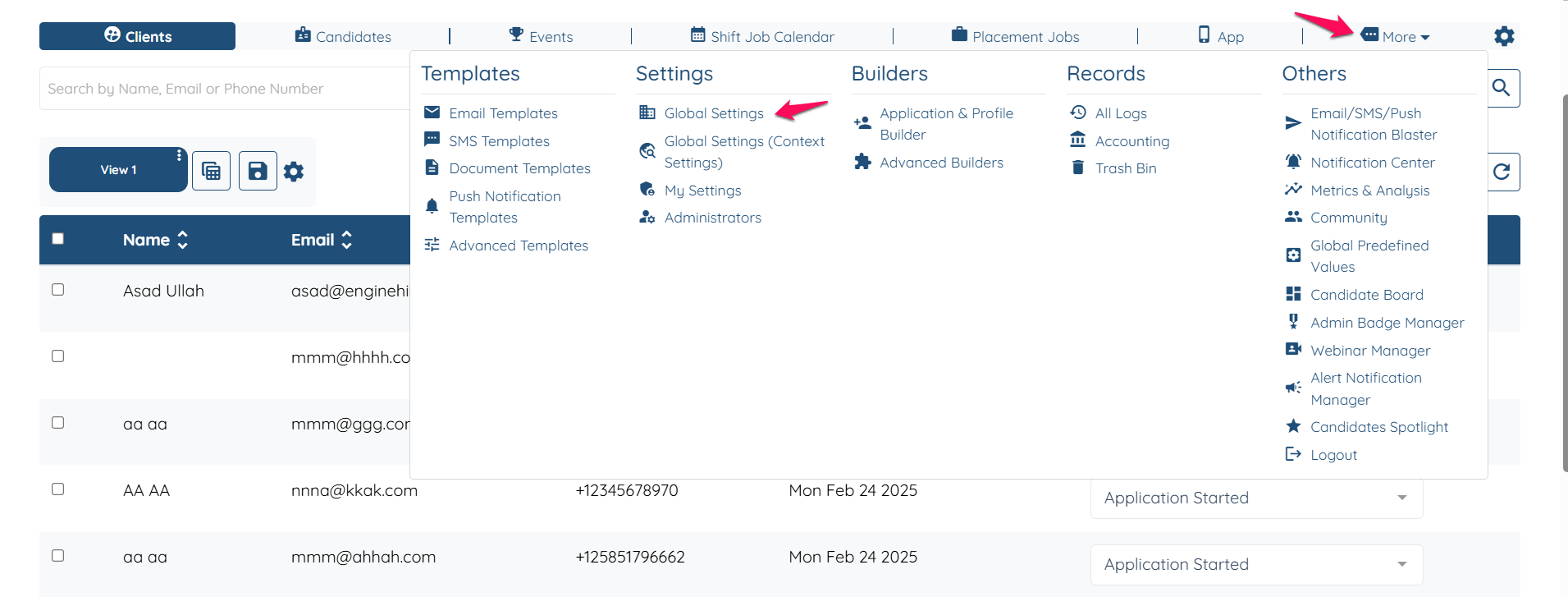Click the Global Settings building icon
This screenshot has width=1568, height=597.
(647, 113)
